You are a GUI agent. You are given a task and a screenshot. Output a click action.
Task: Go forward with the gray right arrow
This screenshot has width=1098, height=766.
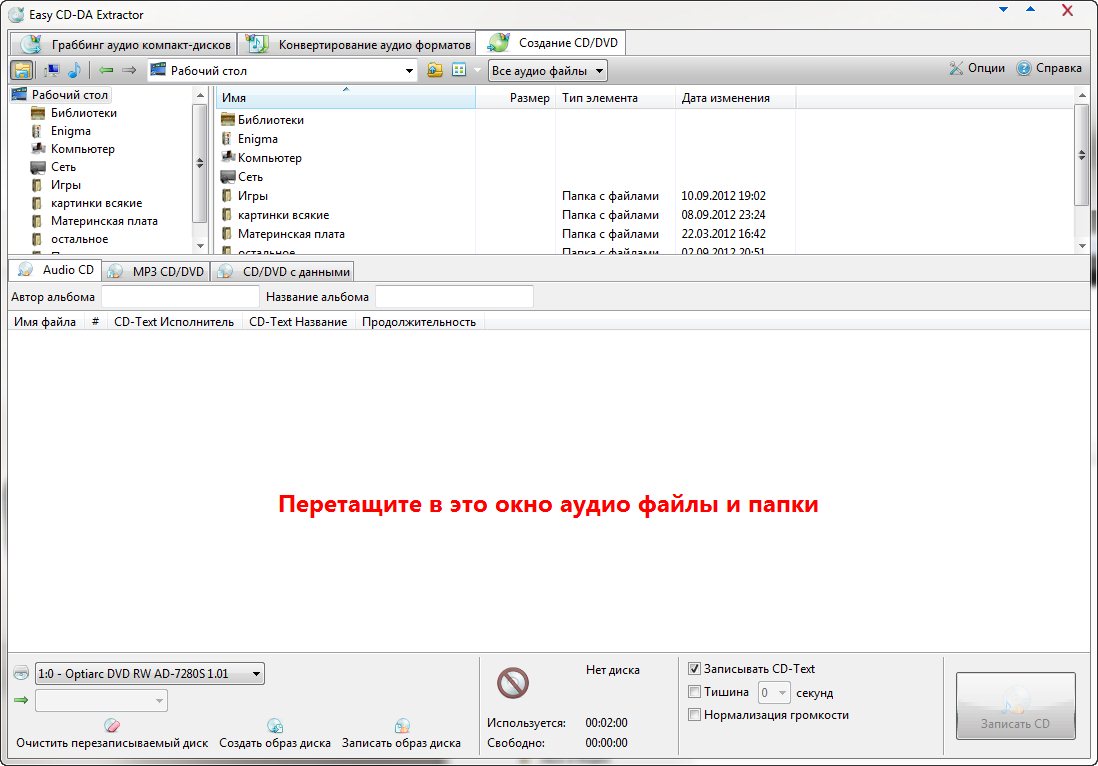click(129, 70)
